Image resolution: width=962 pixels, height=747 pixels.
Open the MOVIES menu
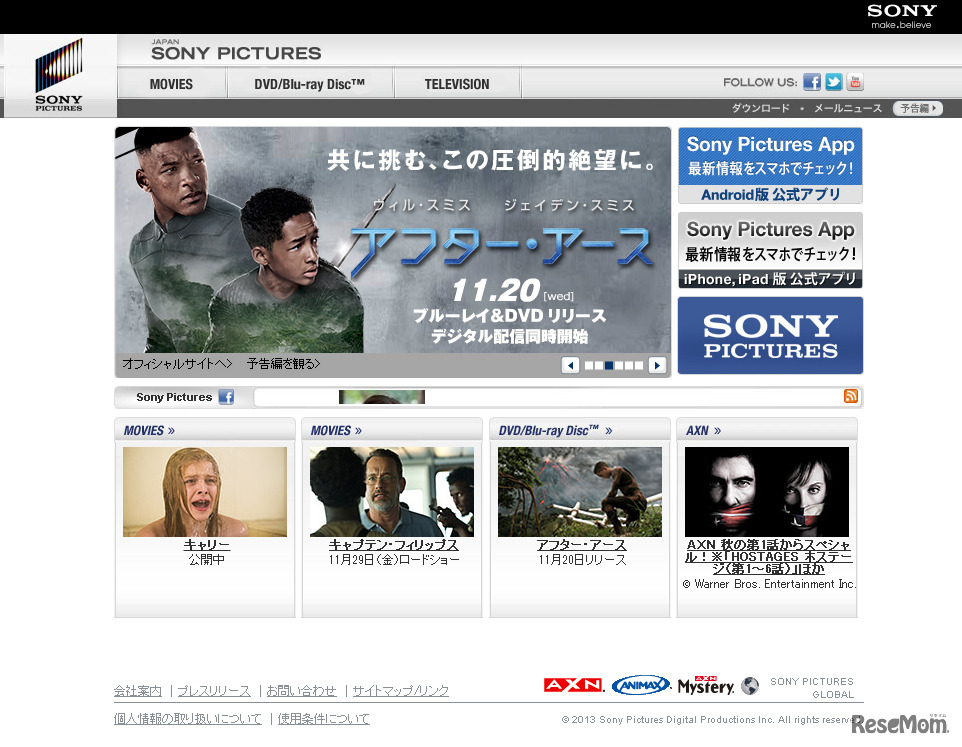point(171,84)
